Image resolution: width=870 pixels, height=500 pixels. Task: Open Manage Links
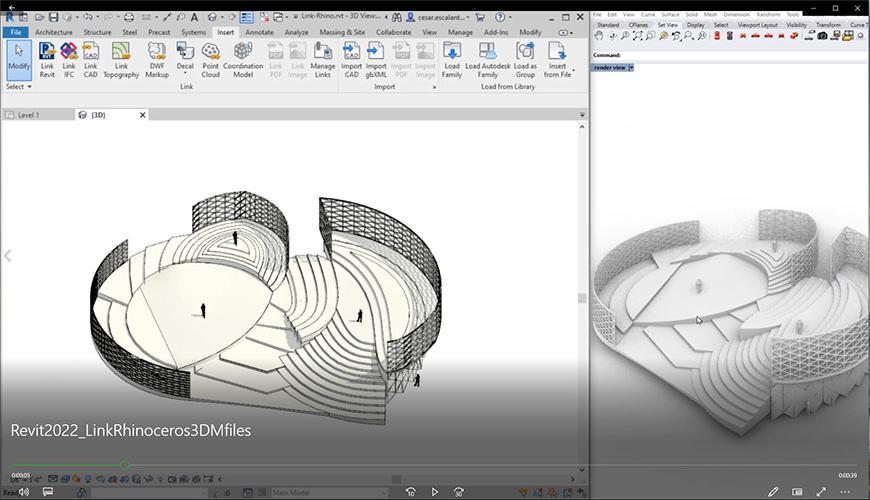pos(322,59)
